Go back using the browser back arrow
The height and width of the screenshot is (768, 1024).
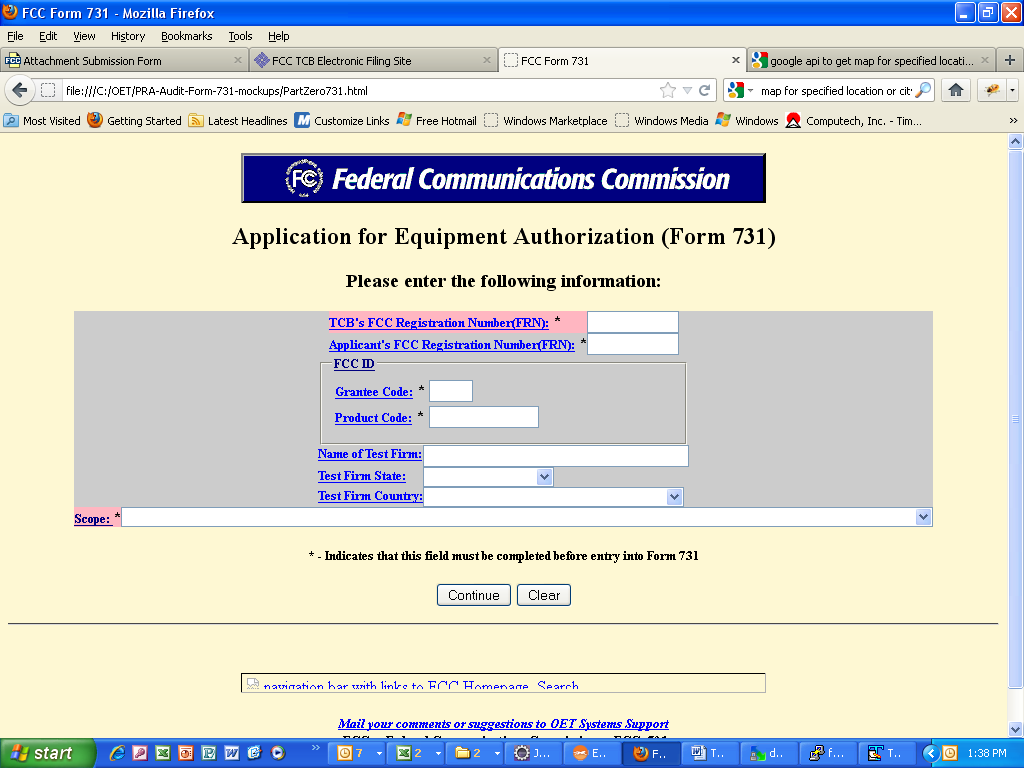pos(20,90)
